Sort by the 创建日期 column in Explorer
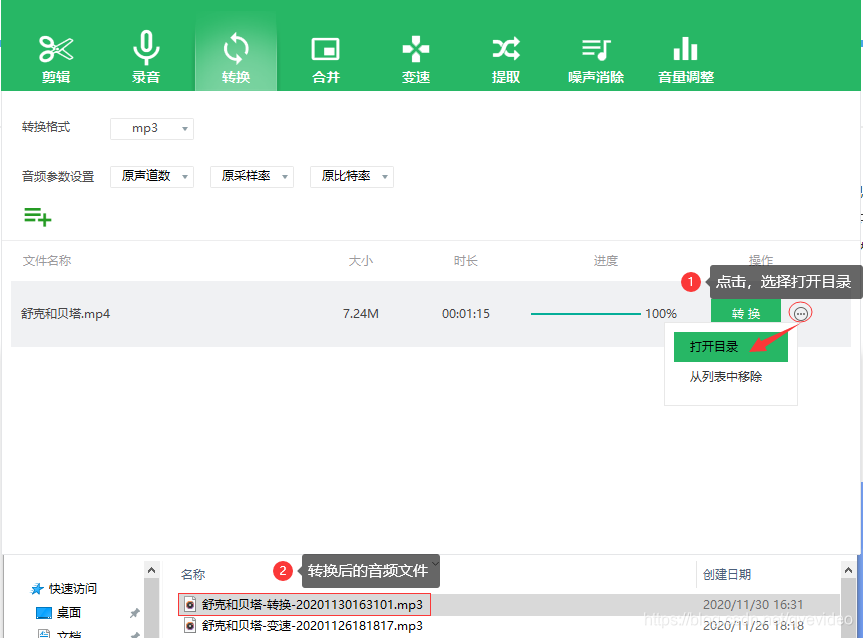Image resolution: width=863 pixels, height=638 pixels. (x=727, y=575)
